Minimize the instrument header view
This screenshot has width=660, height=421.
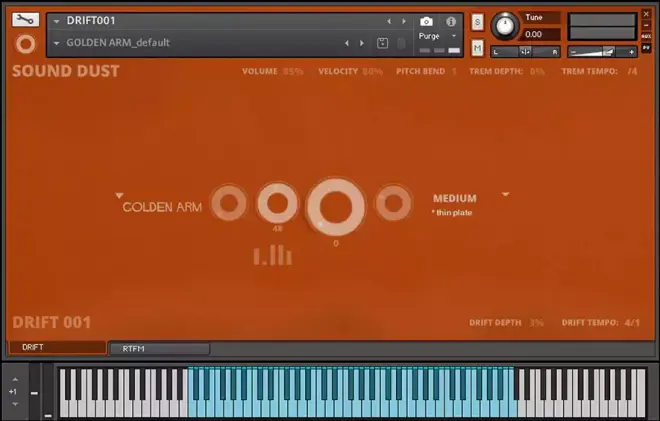[x=646, y=25]
